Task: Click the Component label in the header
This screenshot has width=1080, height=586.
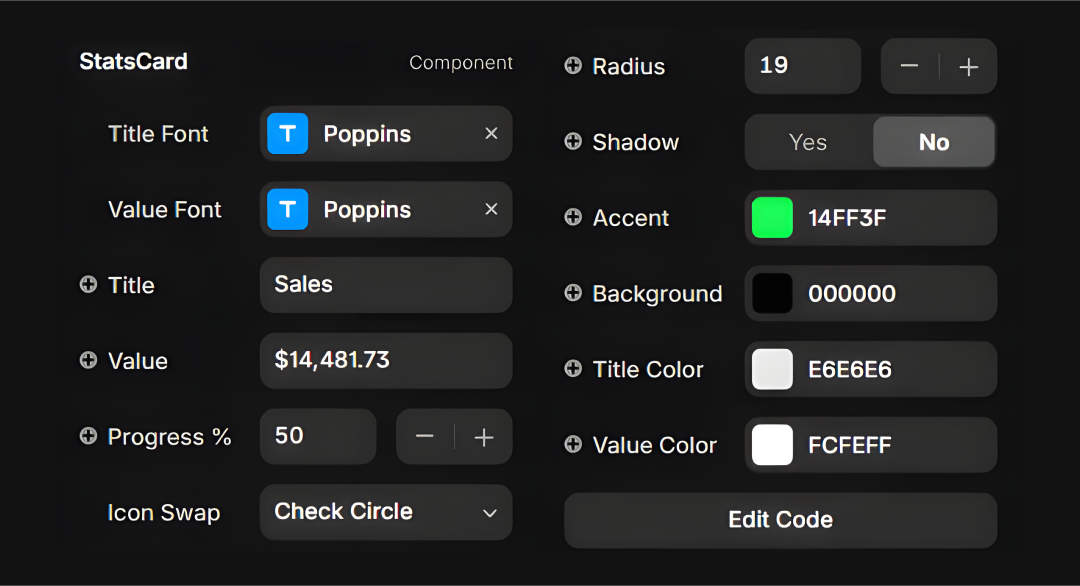Action: (460, 63)
